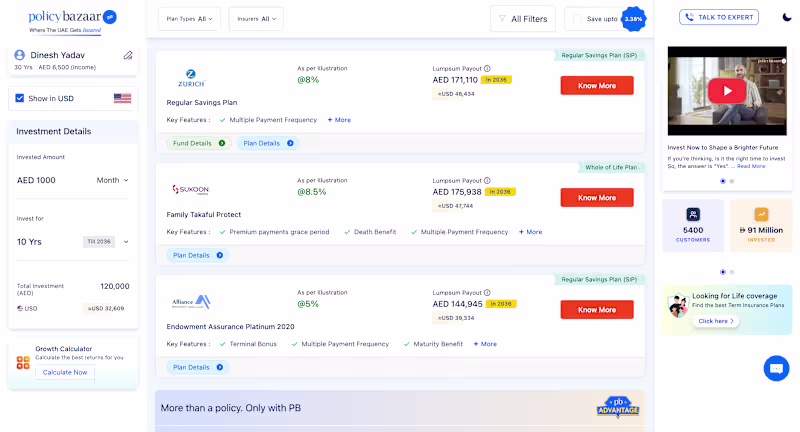Edit Dinesh Yadav profile pencil icon
The height and width of the screenshot is (432, 800).
[x=128, y=55]
